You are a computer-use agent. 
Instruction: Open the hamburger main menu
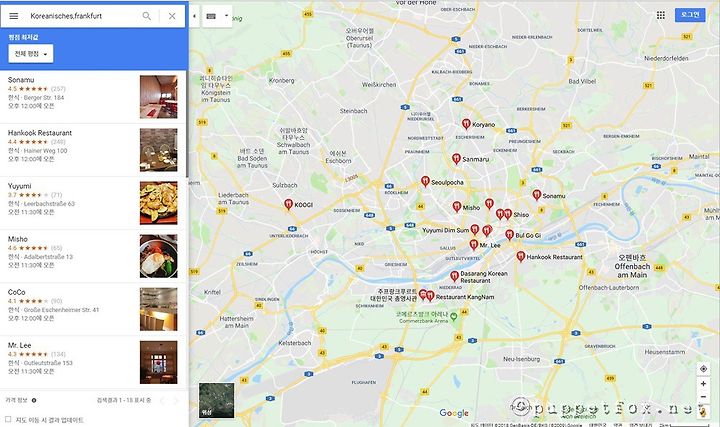click(x=14, y=16)
